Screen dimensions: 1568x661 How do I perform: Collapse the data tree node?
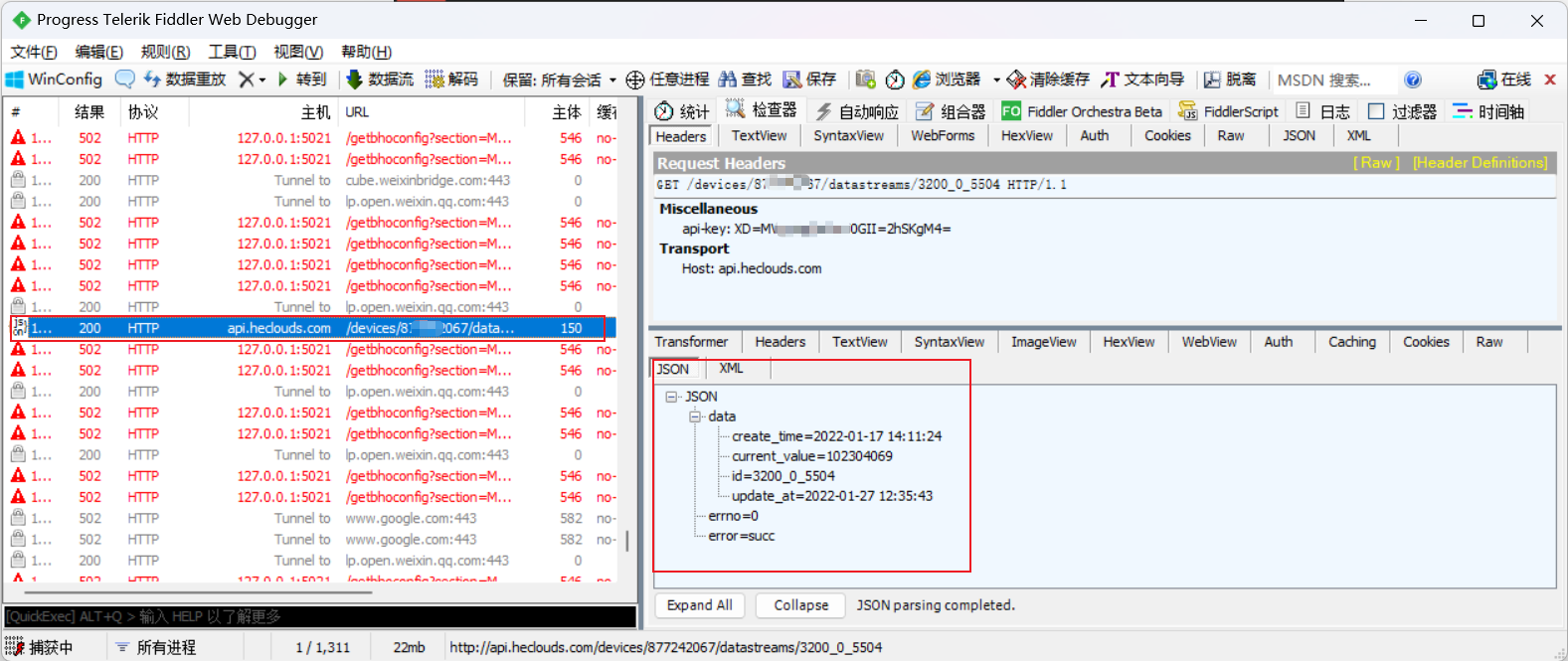695,416
